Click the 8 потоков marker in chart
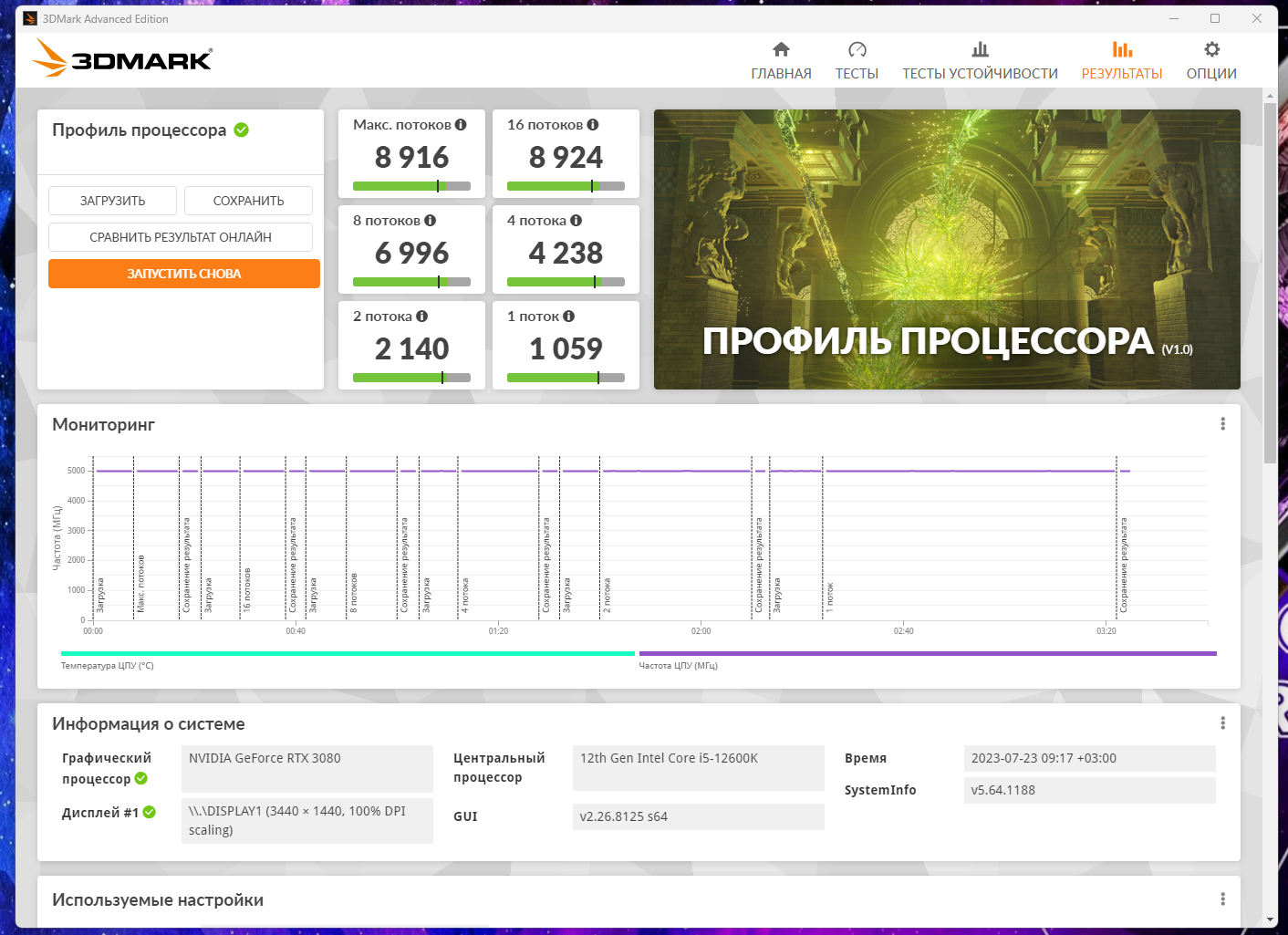Screen dimensions: 1288x935 [354, 592]
